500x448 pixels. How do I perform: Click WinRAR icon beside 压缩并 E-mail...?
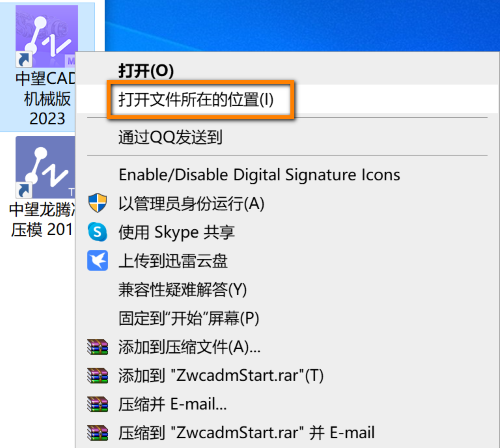coord(97,404)
